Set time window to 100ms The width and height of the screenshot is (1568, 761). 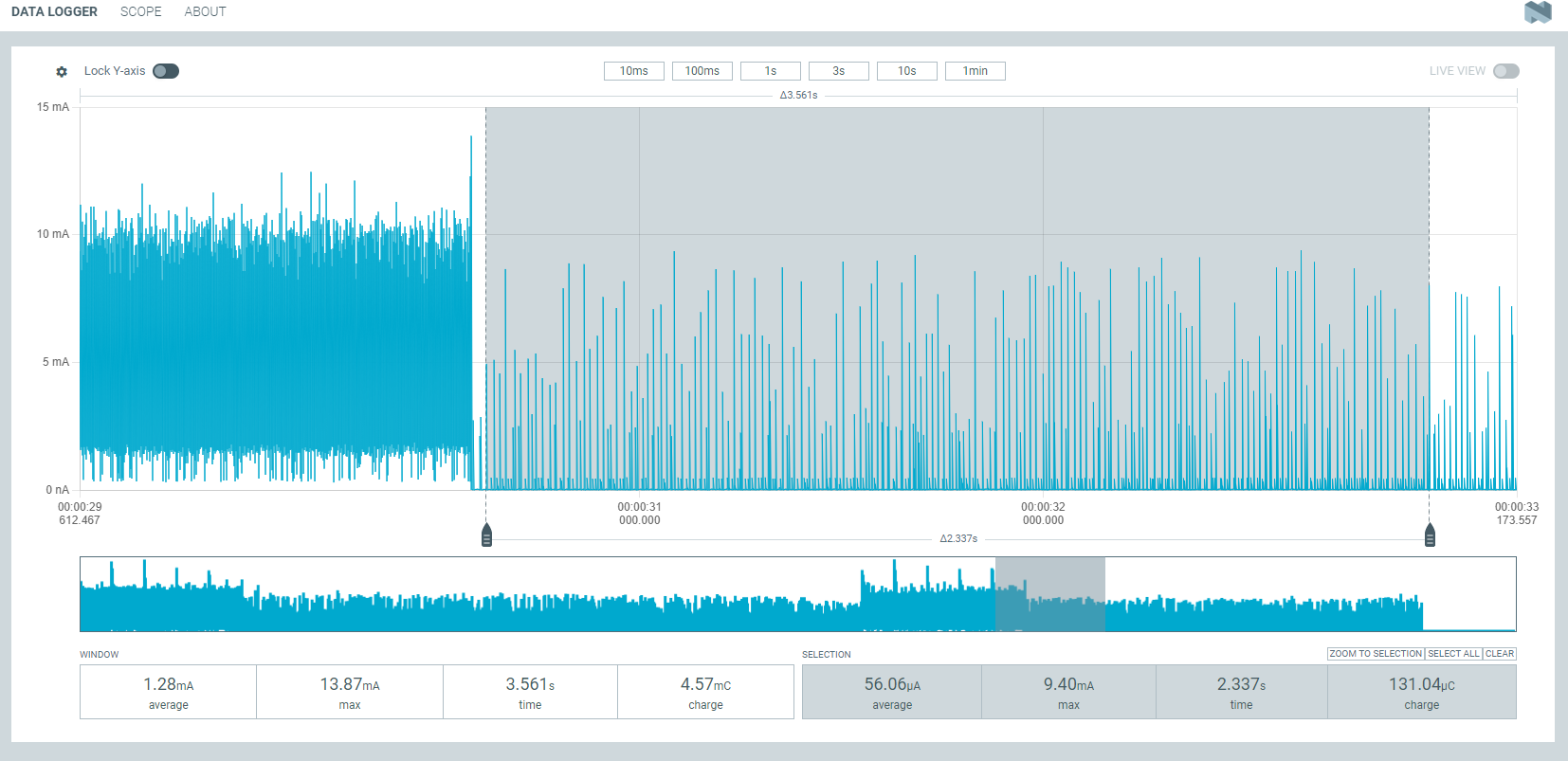(x=702, y=71)
